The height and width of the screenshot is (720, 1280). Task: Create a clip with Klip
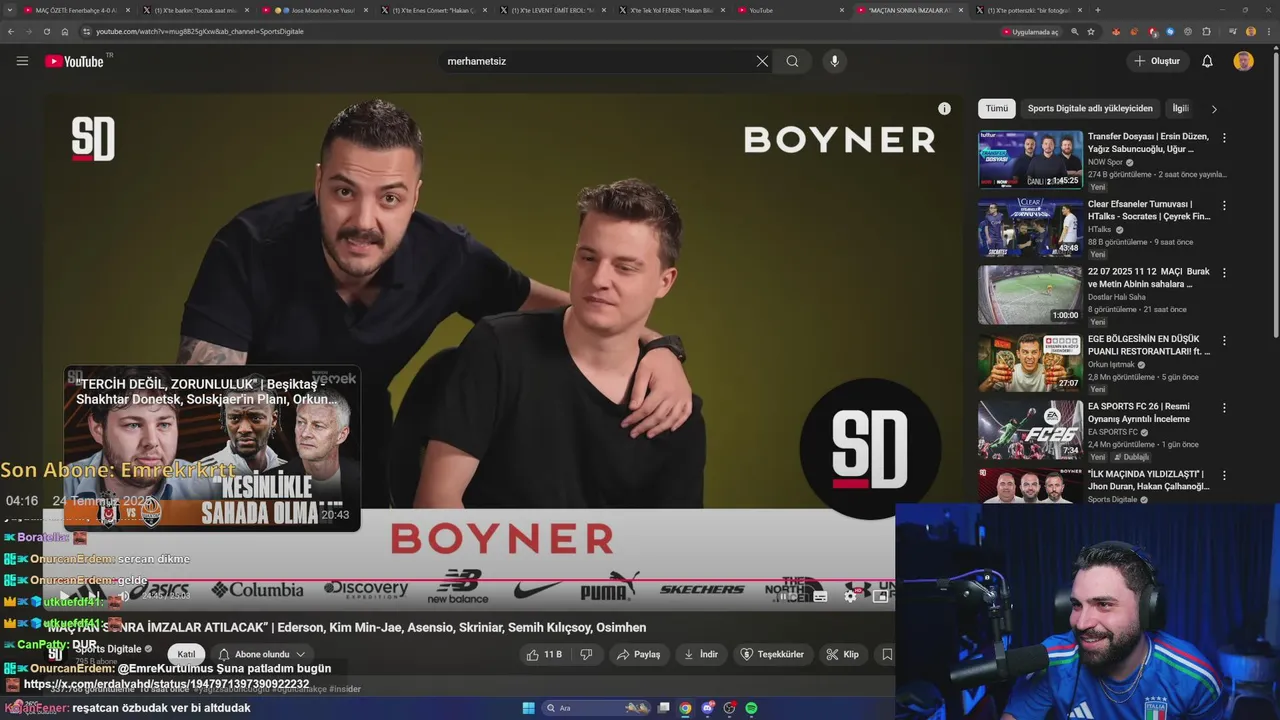841,654
